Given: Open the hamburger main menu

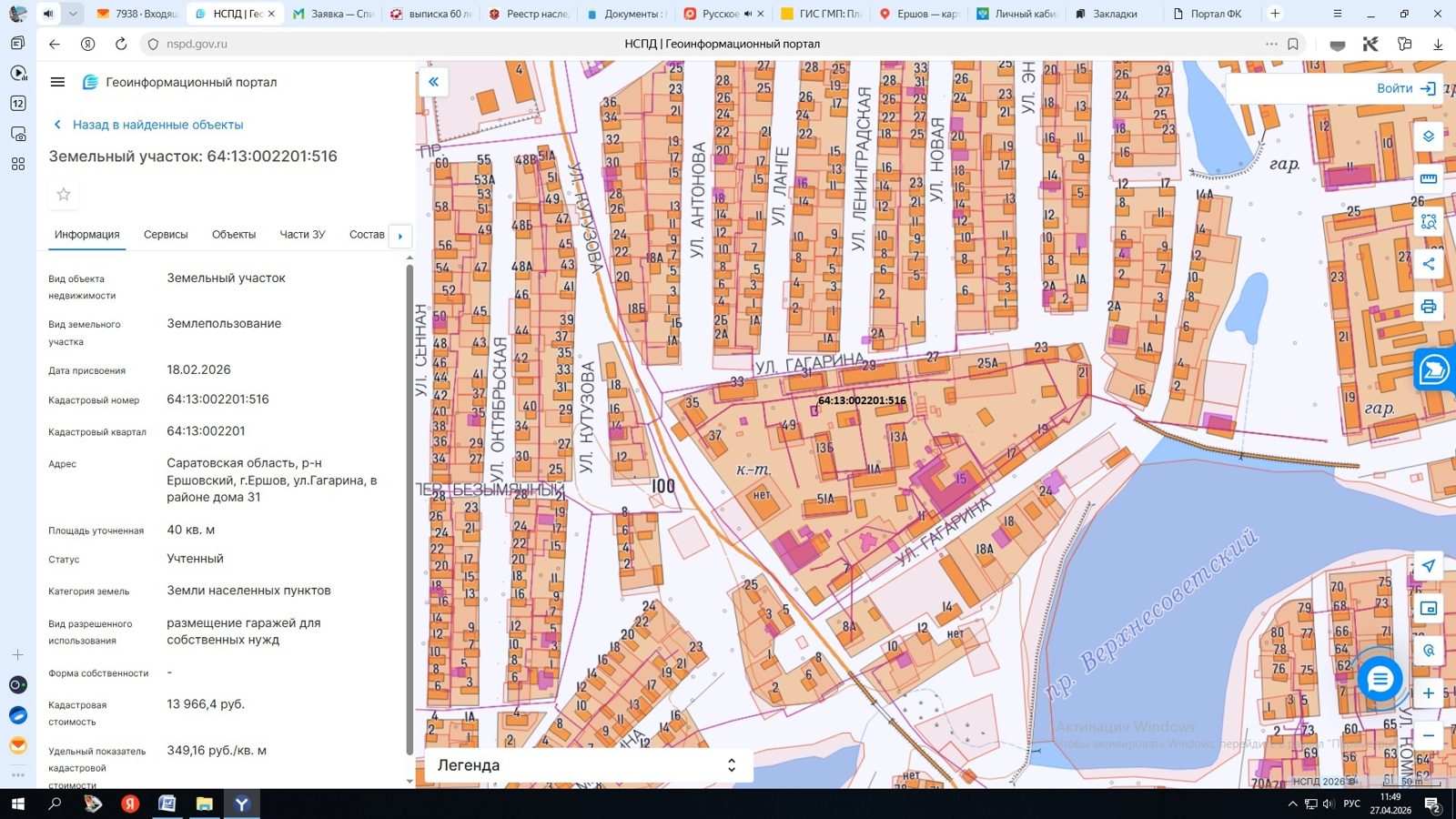Looking at the screenshot, I should pos(57,82).
